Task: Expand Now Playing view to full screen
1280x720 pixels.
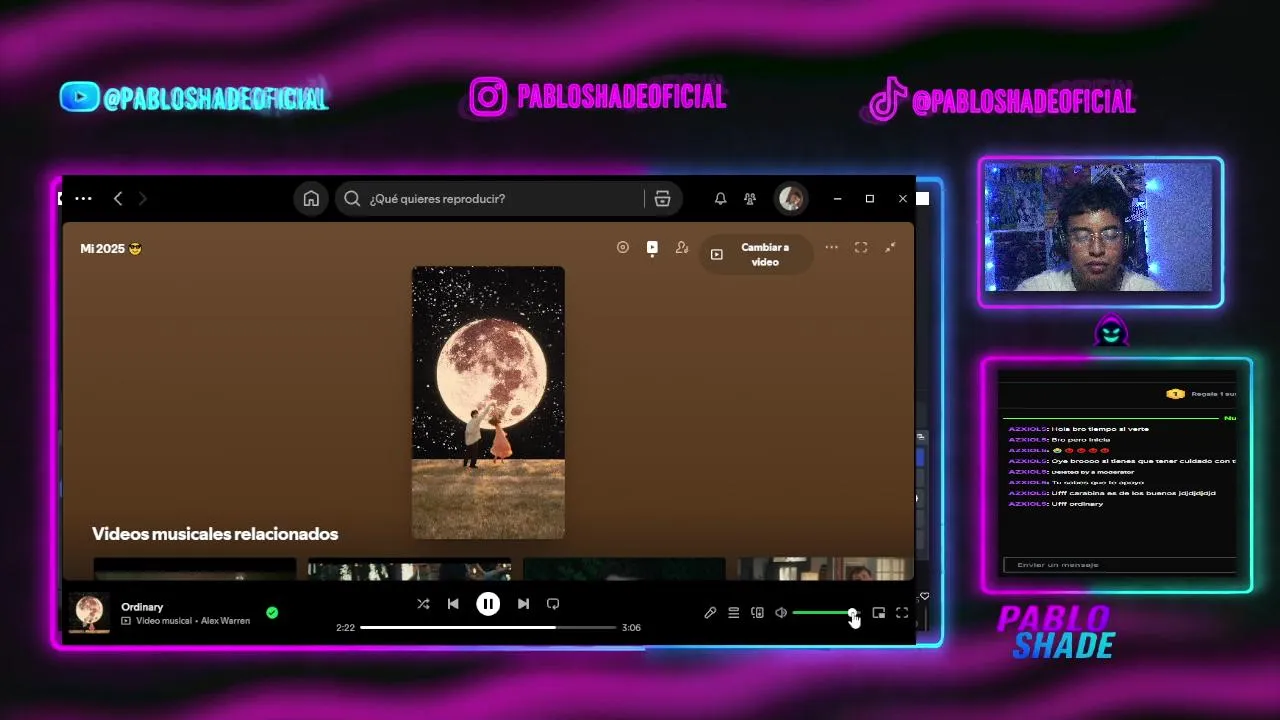Action: [861, 247]
